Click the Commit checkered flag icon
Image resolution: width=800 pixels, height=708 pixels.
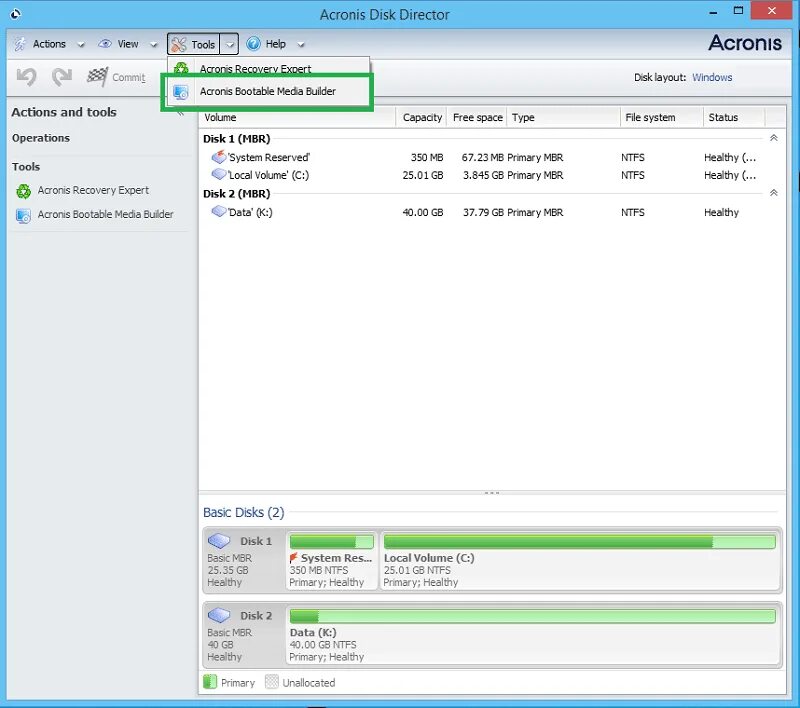coord(97,77)
